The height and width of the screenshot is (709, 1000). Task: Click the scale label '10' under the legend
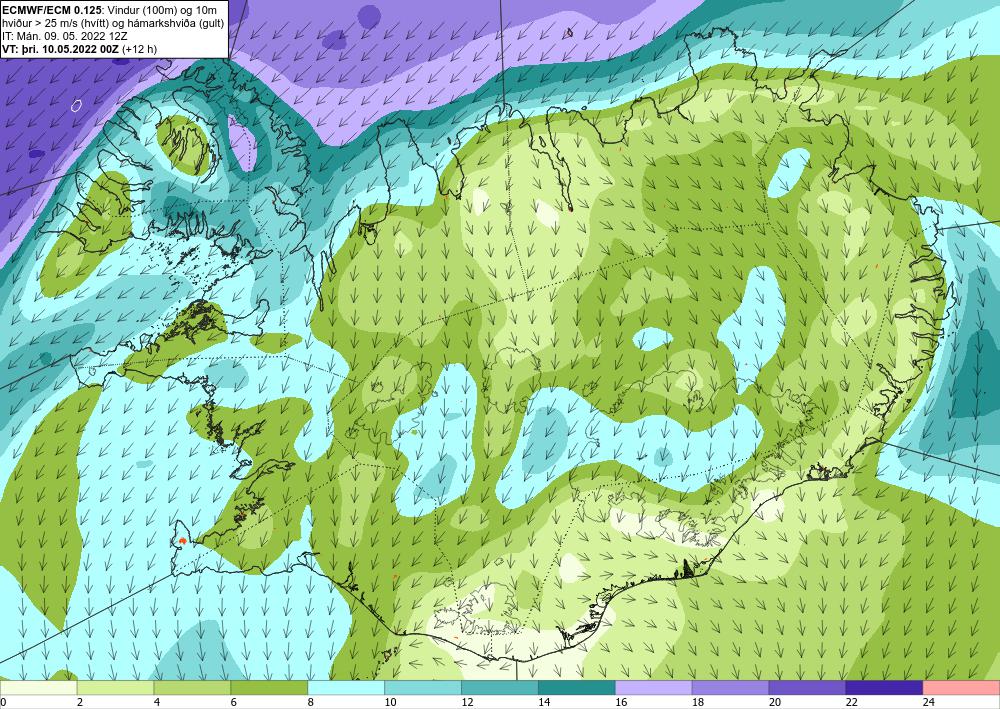pyautogui.click(x=390, y=702)
